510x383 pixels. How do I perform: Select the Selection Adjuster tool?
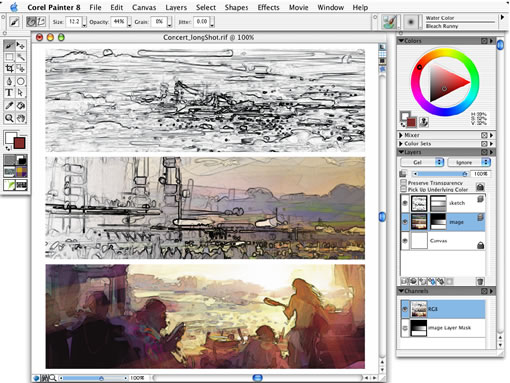(21, 69)
